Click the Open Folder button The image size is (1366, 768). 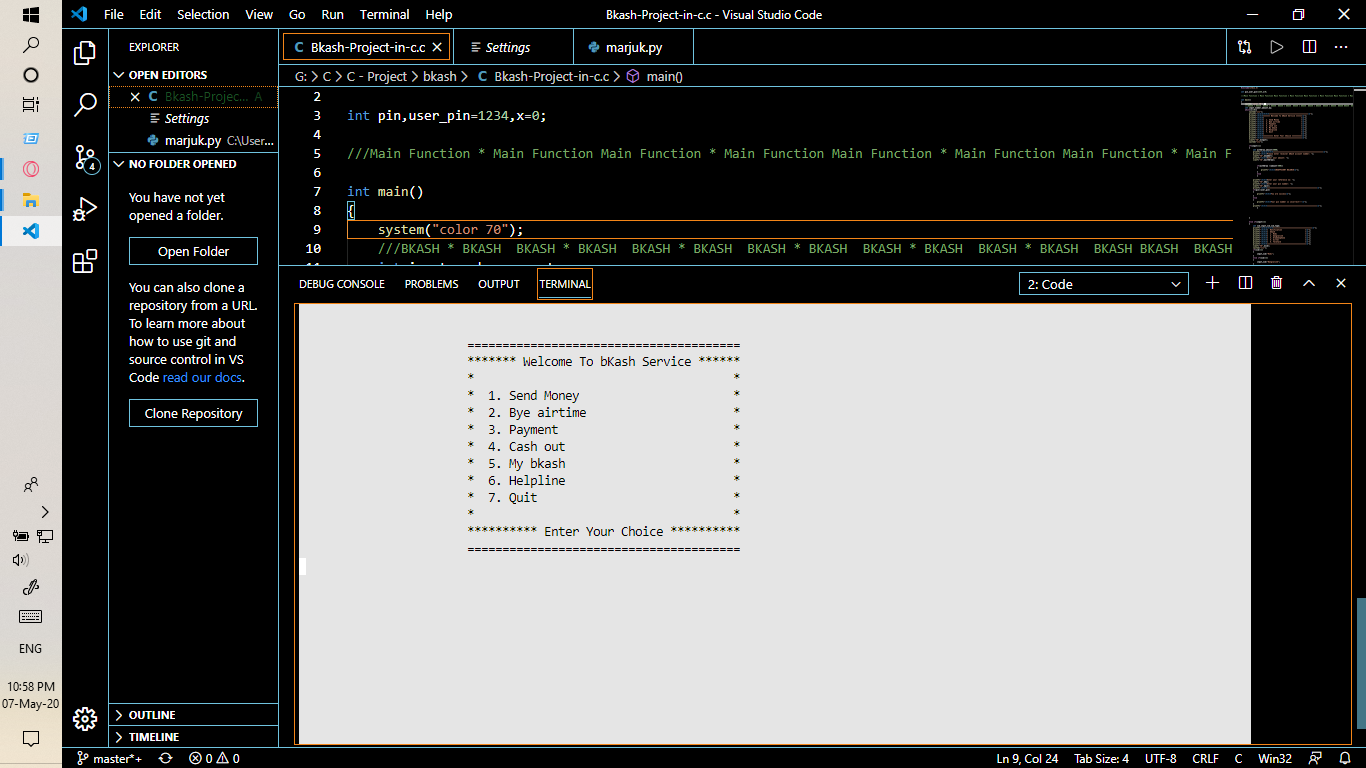[193, 251]
